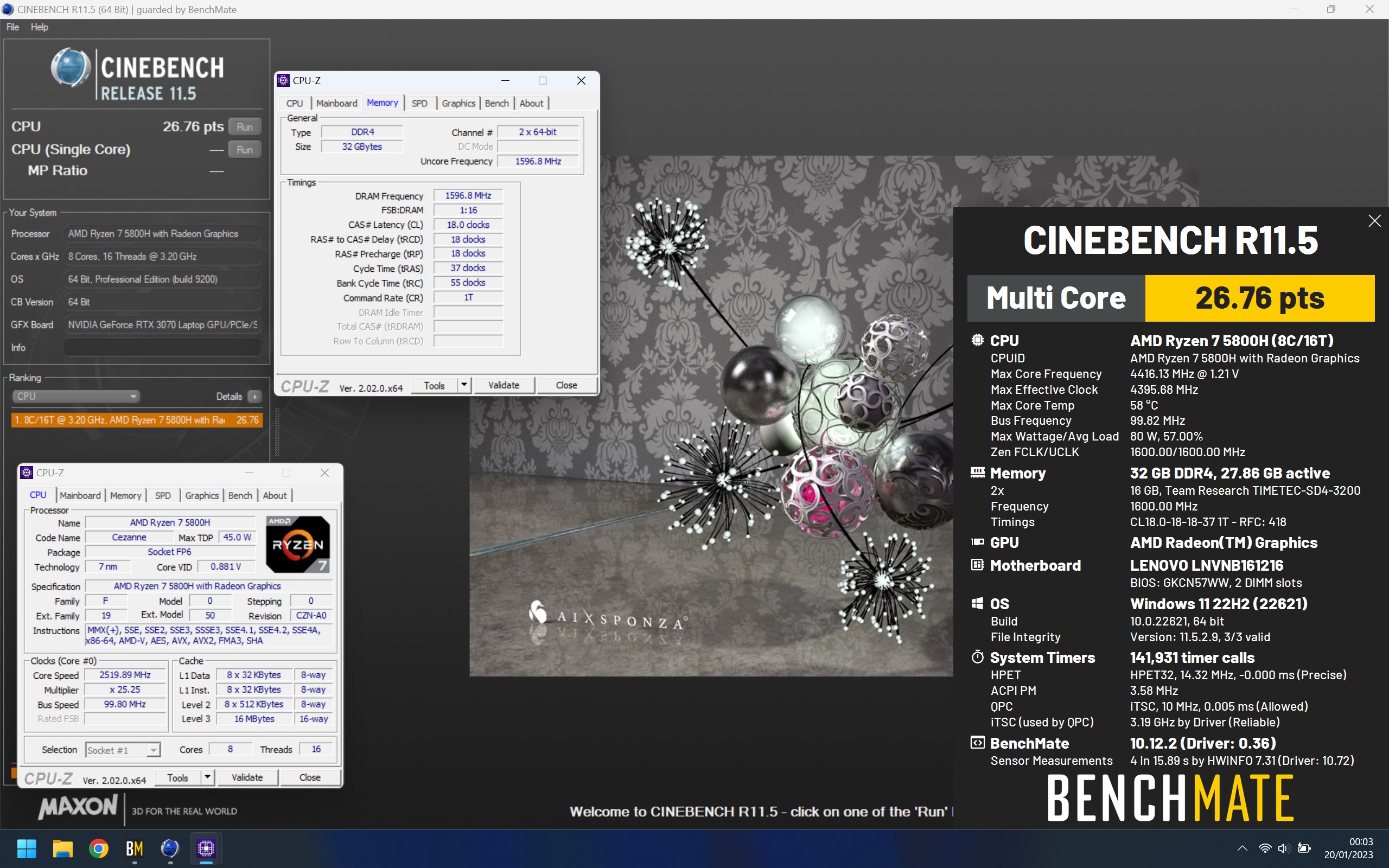Screen dimensions: 1389x868
Task: Switch to Memory tab in lower CPU-Z window
Action: tap(126, 495)
